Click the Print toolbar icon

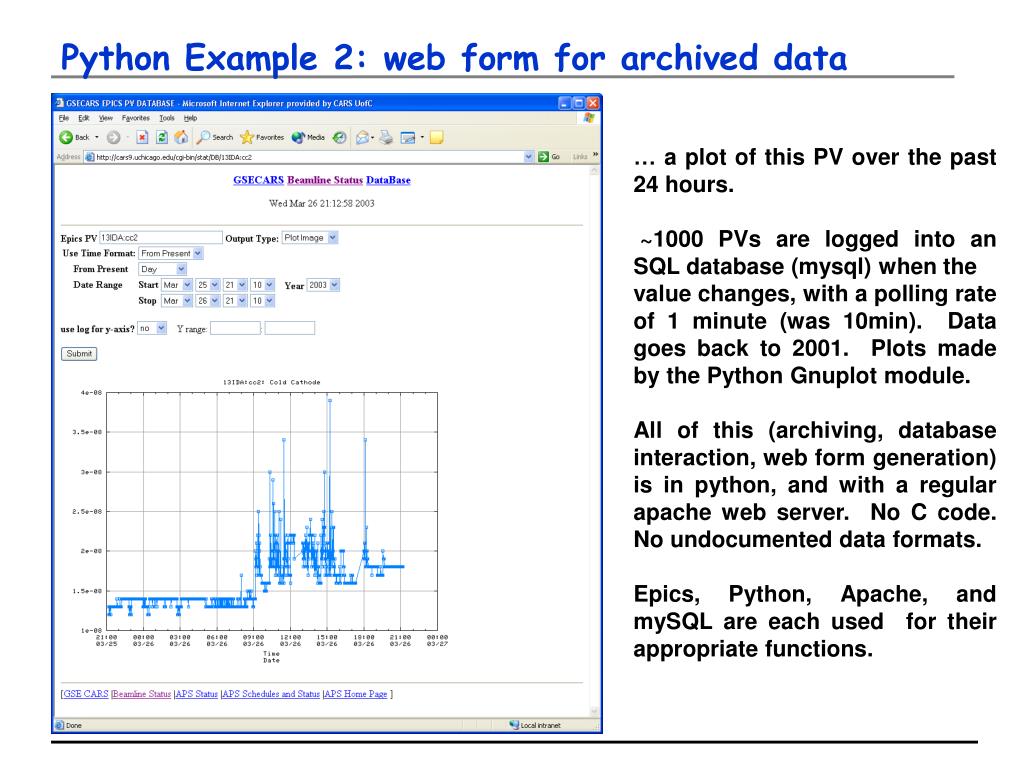coord(387,137)
